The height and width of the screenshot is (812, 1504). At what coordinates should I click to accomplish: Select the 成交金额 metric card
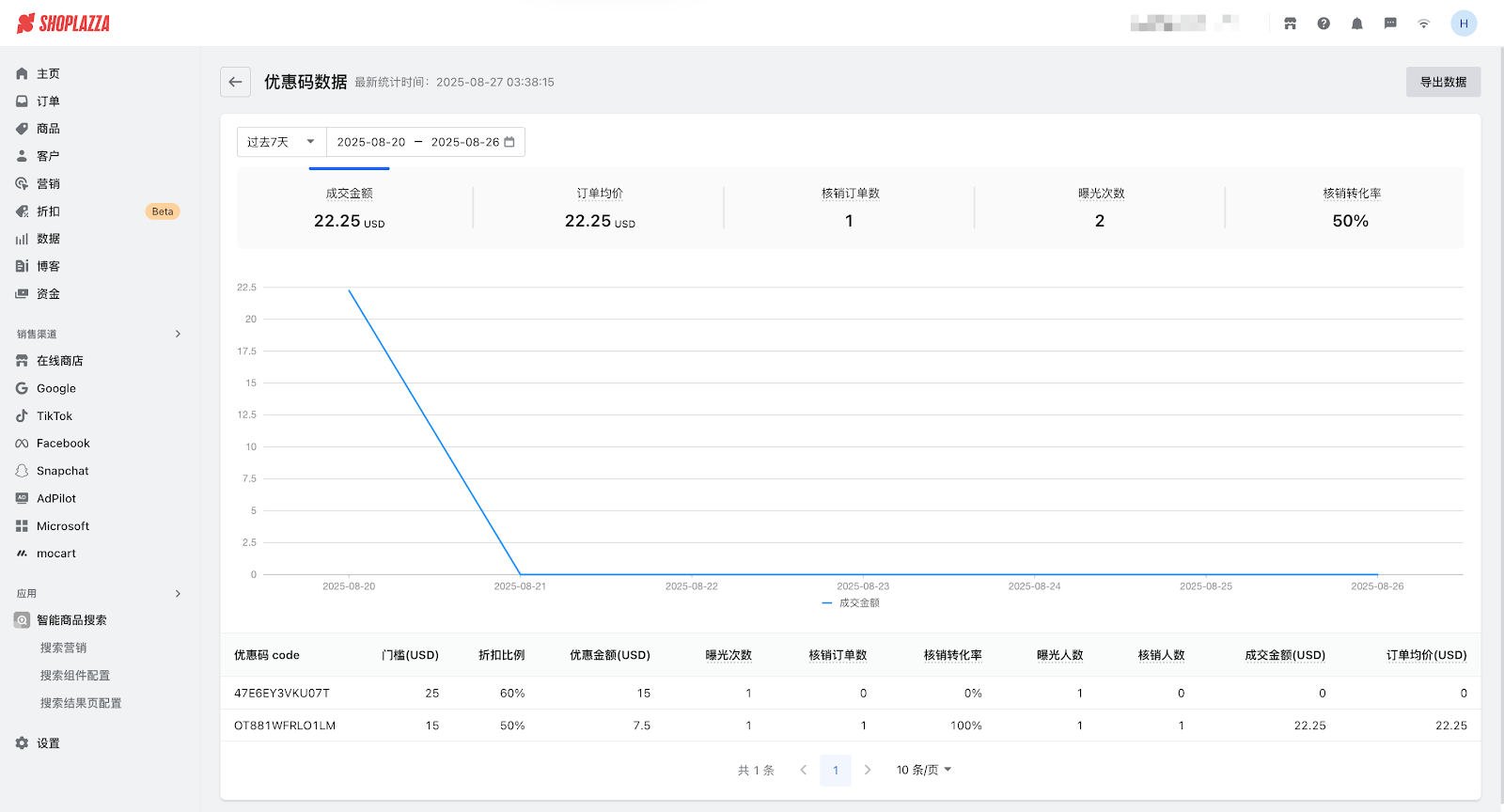click(350, 208)
